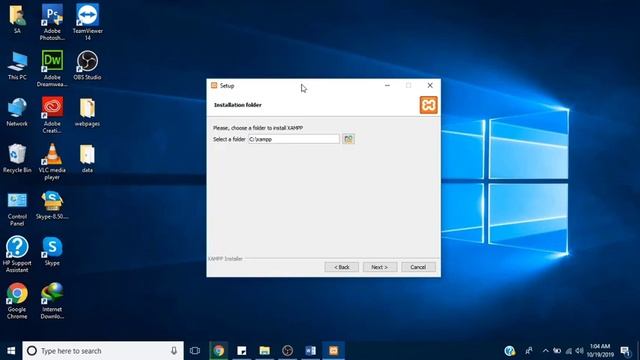The height and width of the screenshot is (360, 640).
Task: Click the volume speaker tray icon
Action: [x=580, y=351]
